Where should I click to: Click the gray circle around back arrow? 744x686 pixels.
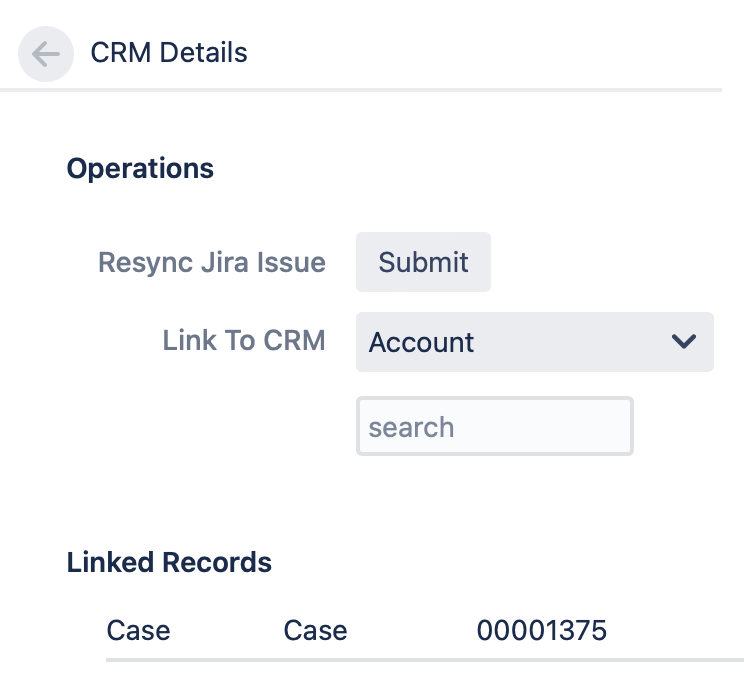(x=30, y=68)
